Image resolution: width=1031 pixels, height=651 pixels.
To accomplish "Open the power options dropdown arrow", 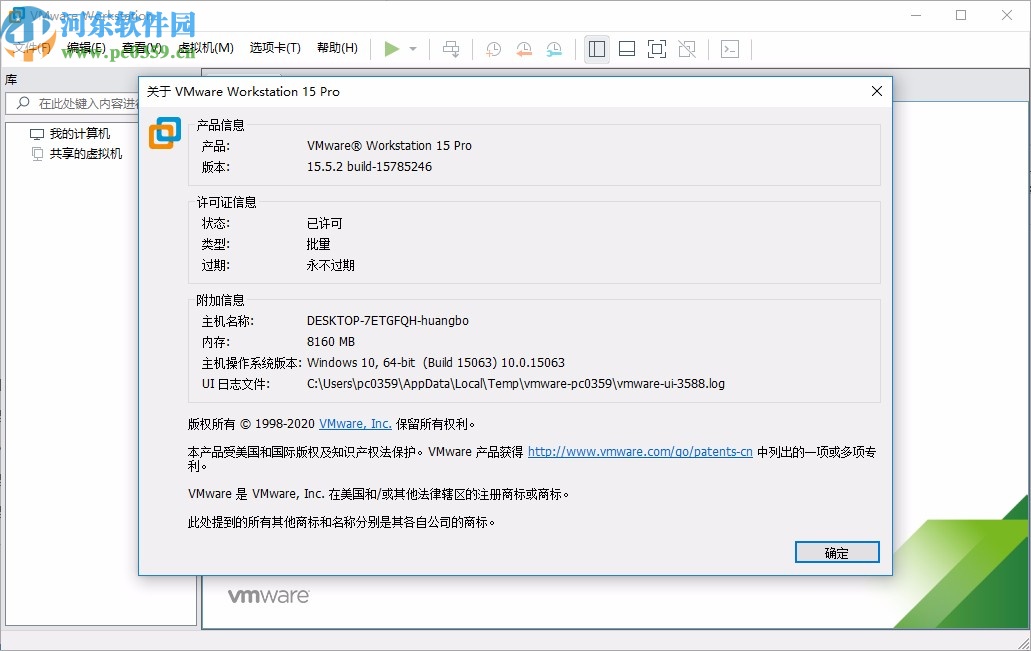I will [410, 48].
